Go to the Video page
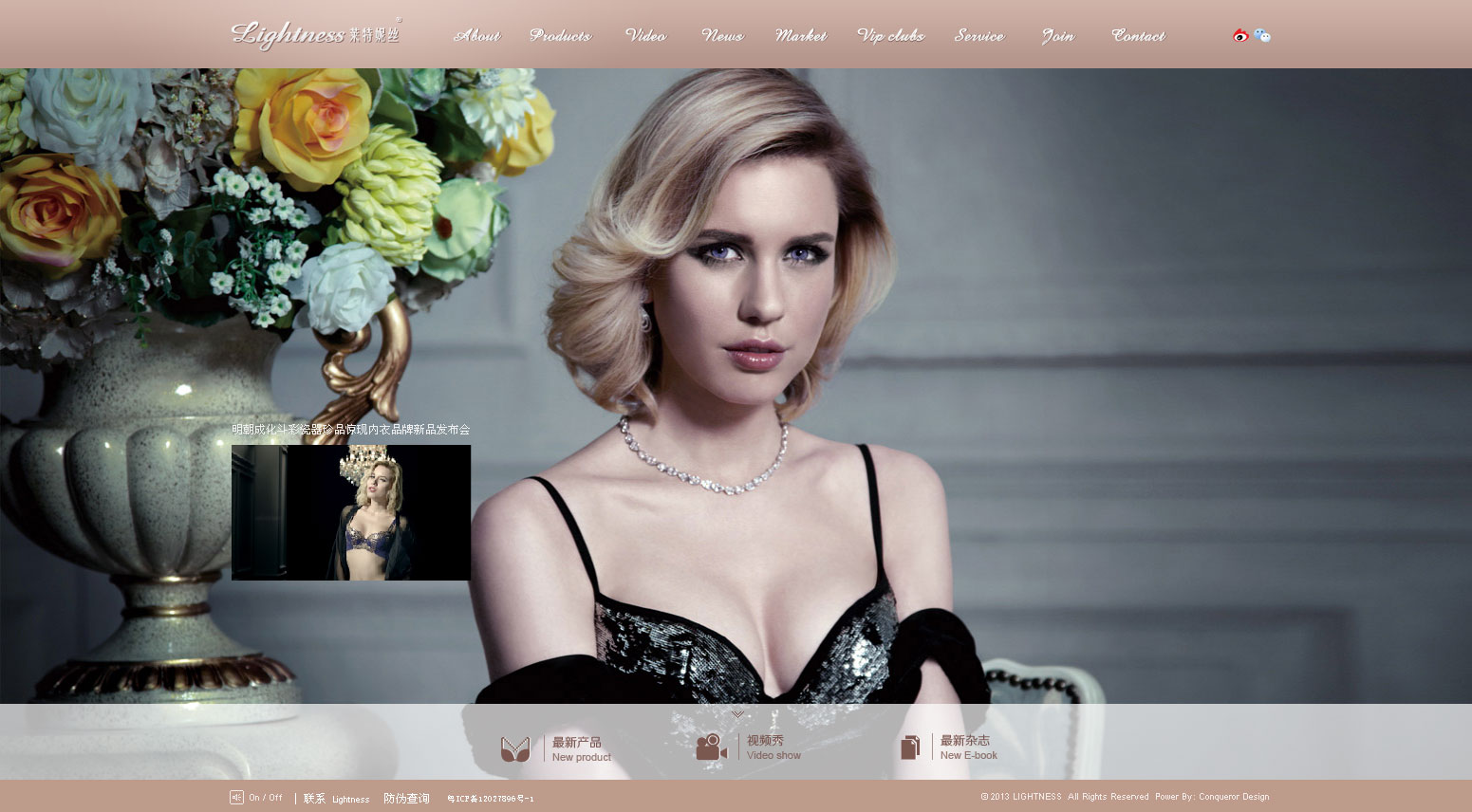Image resolution: width=1472 pixels, height=812 pixels. tap(645, 36)
